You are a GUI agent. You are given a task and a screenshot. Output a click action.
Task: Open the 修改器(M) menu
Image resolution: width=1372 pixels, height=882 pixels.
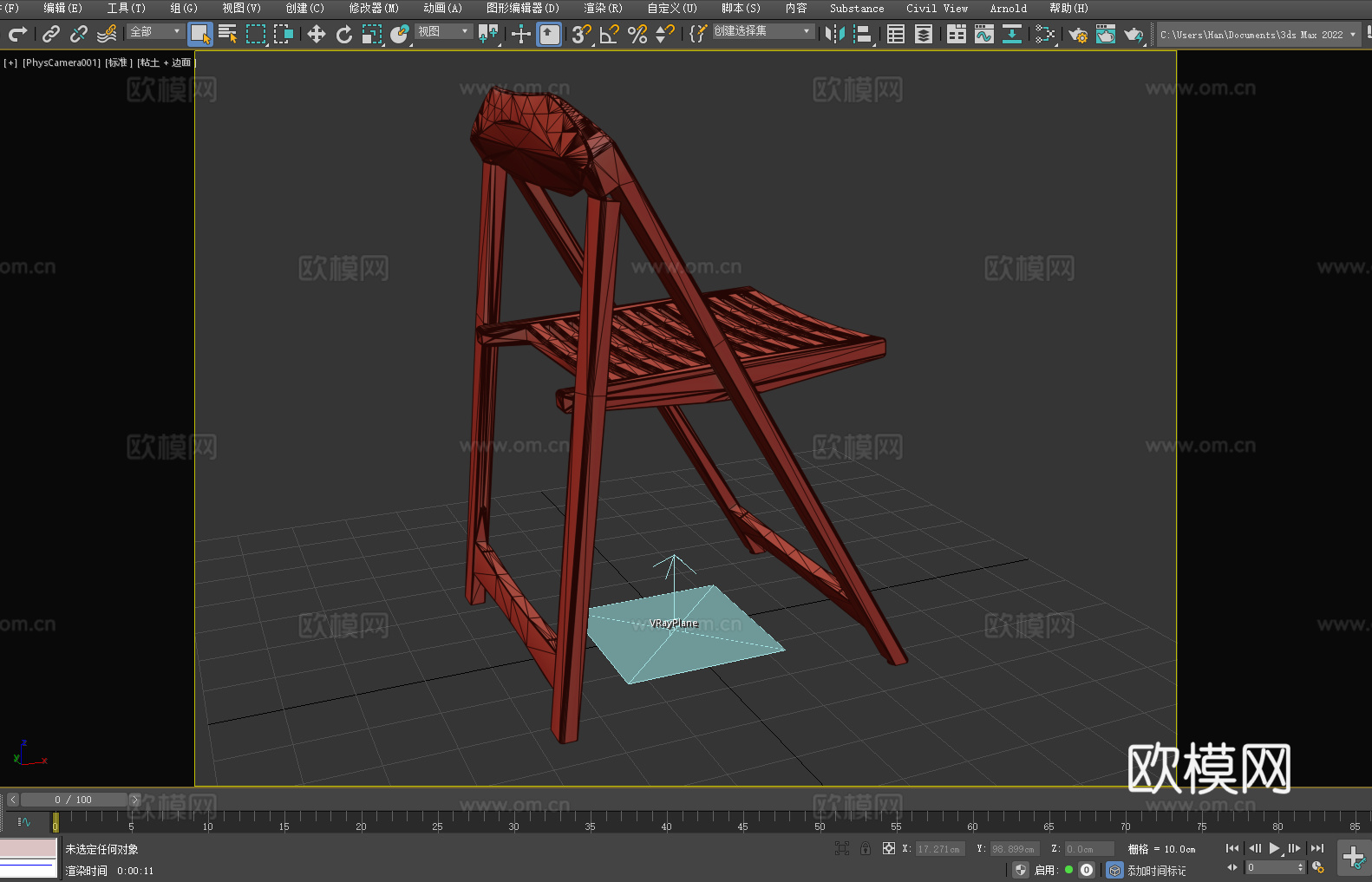pos(374,8)
